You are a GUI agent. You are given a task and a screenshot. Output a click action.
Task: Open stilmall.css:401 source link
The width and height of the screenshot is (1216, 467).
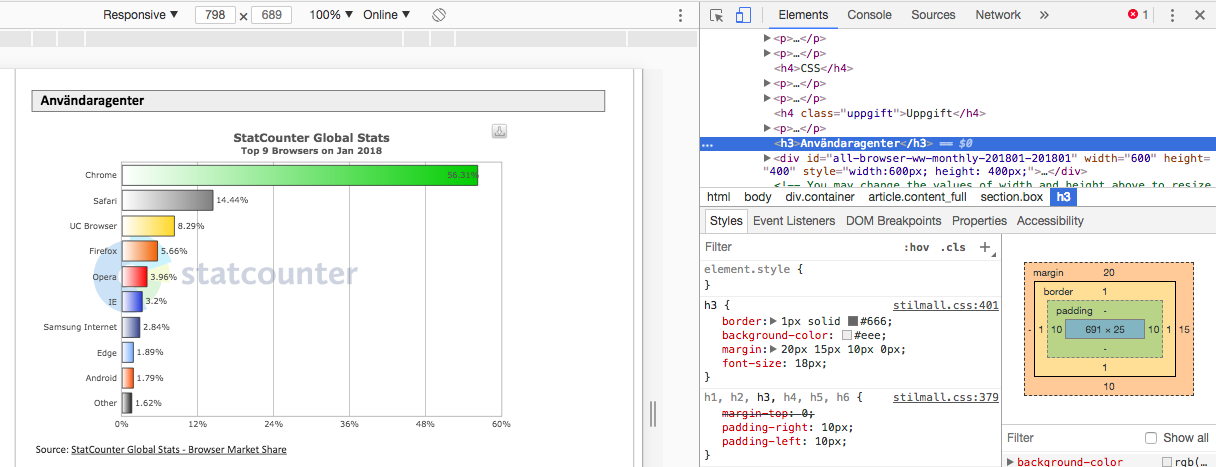(945, 305)
